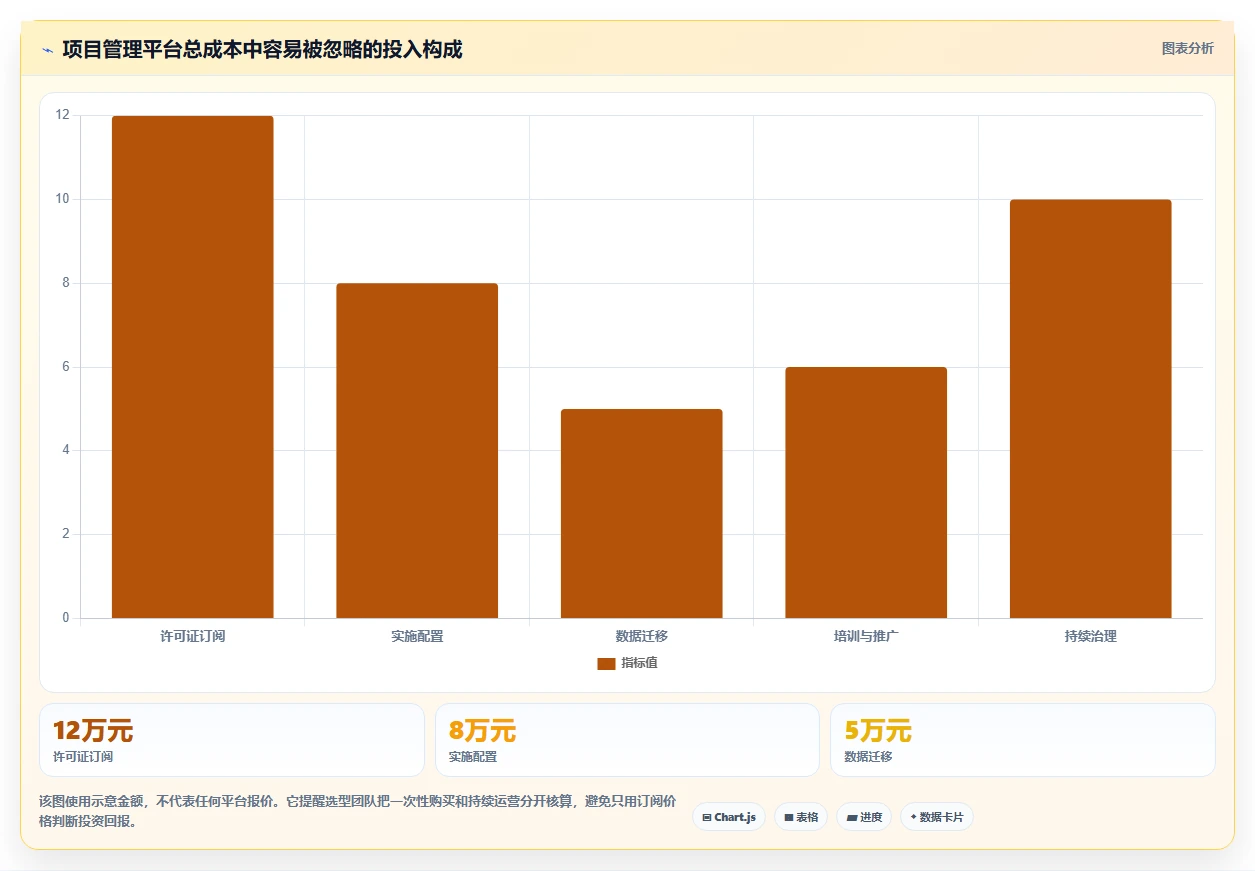The height and width of the screenshot is (871, 1255).
Task: Select the 进度 tag chip
Action: click(864, 817)
